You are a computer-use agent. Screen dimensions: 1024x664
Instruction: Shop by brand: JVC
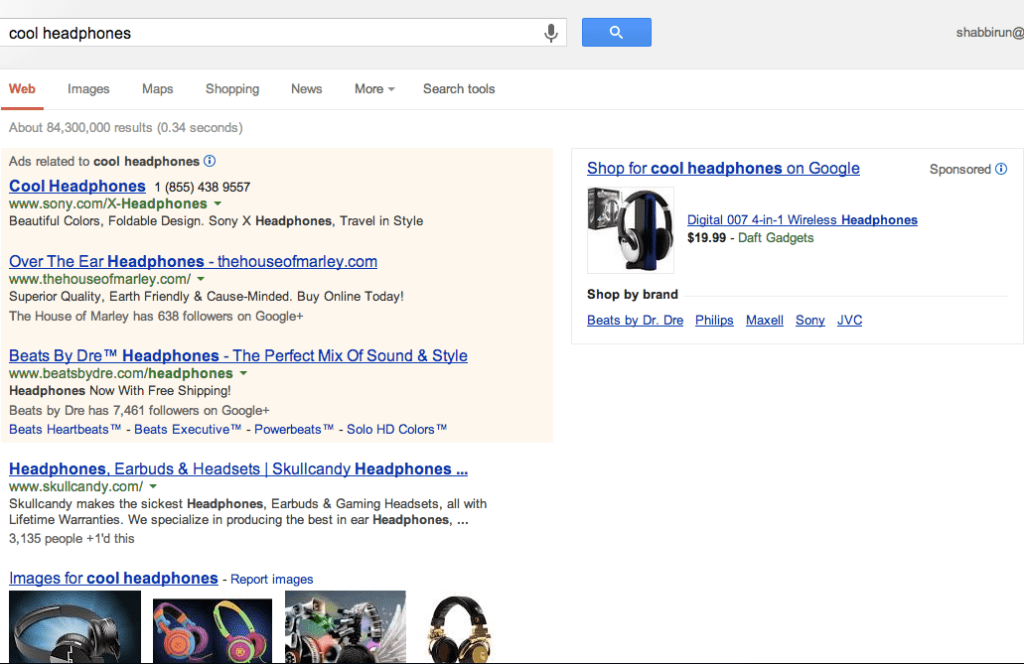[850, 321]
